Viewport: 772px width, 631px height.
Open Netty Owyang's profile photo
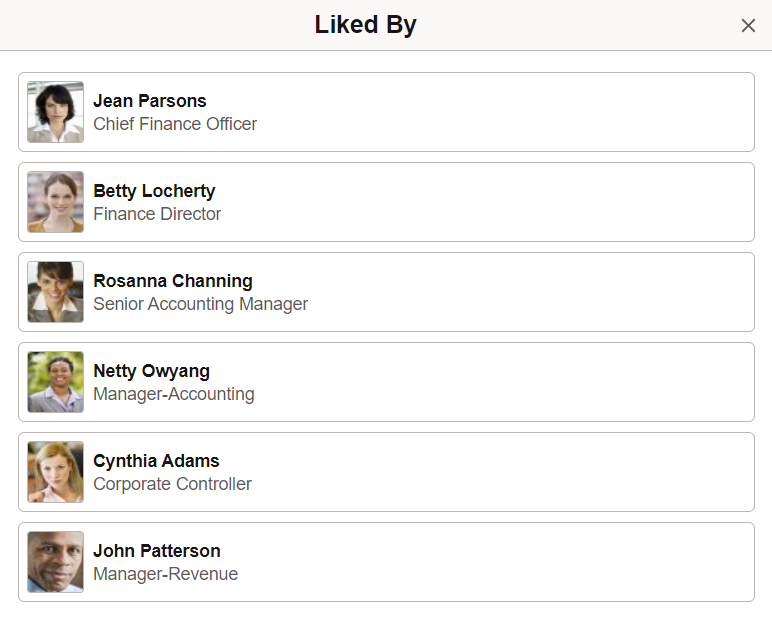pyautogui.click(x=56, y=382)
